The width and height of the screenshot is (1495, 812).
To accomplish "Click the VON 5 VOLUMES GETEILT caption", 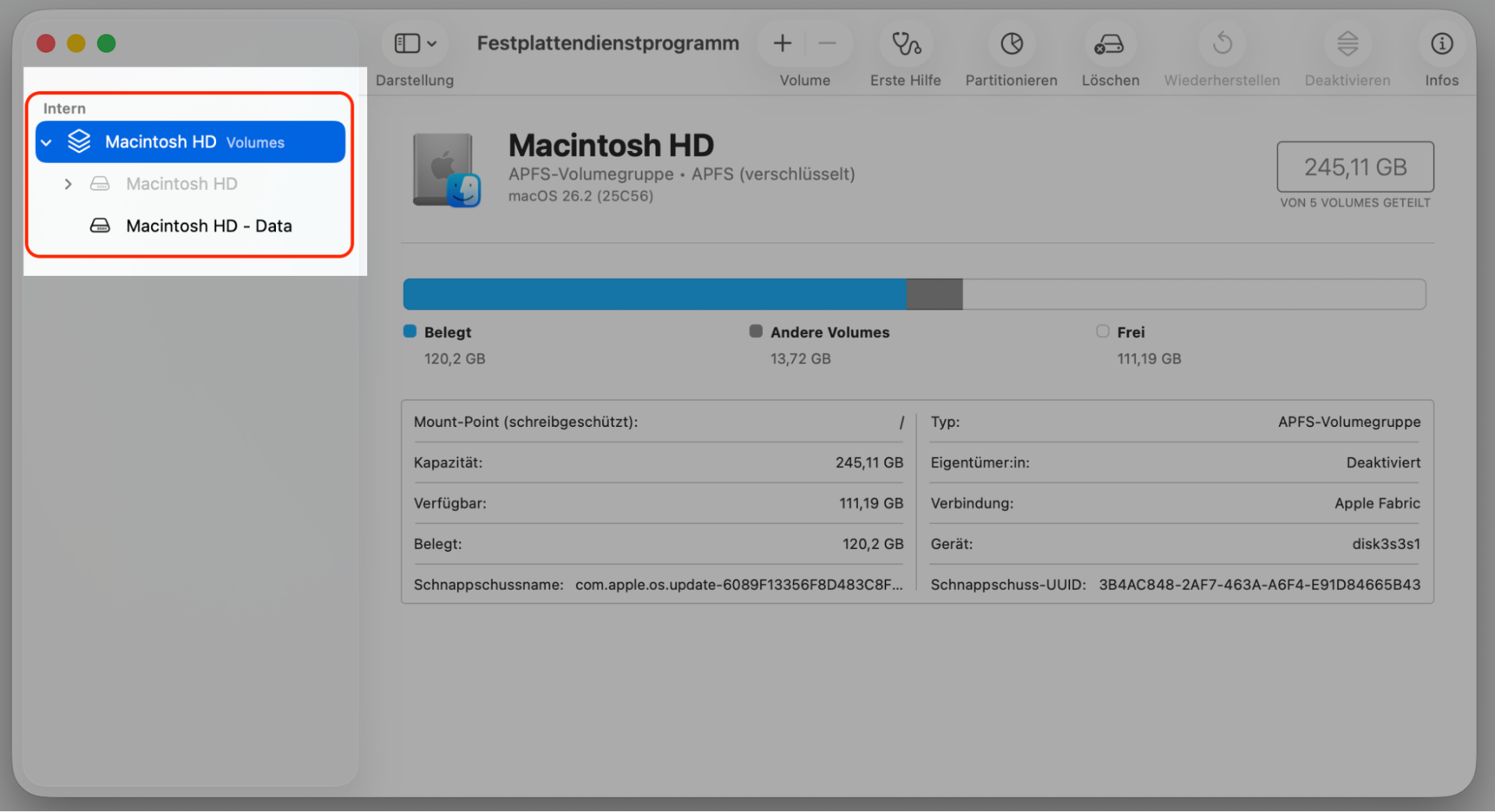I will (x=1355, y=203).
